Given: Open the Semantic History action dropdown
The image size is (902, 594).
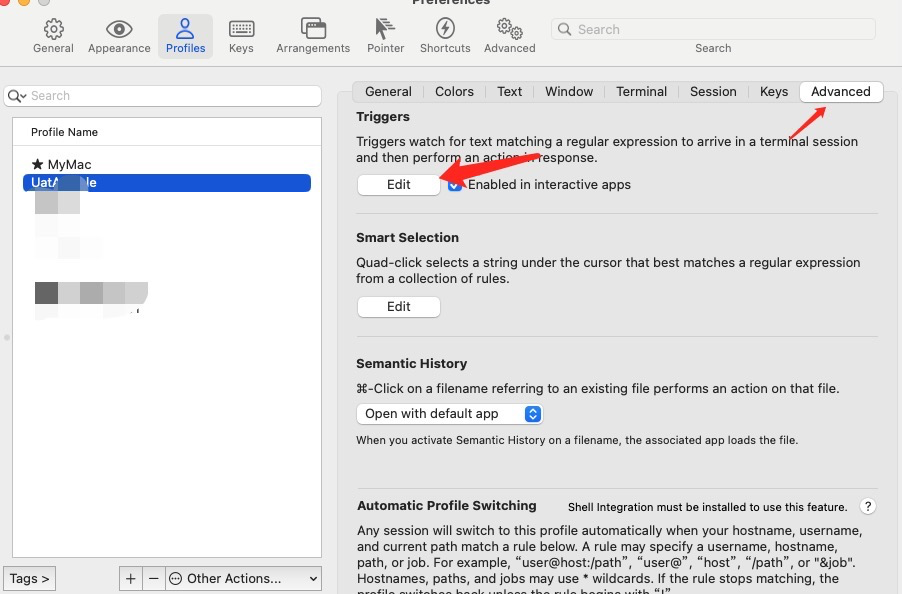Looking at the screenshot, I should (x=449, y=413).
